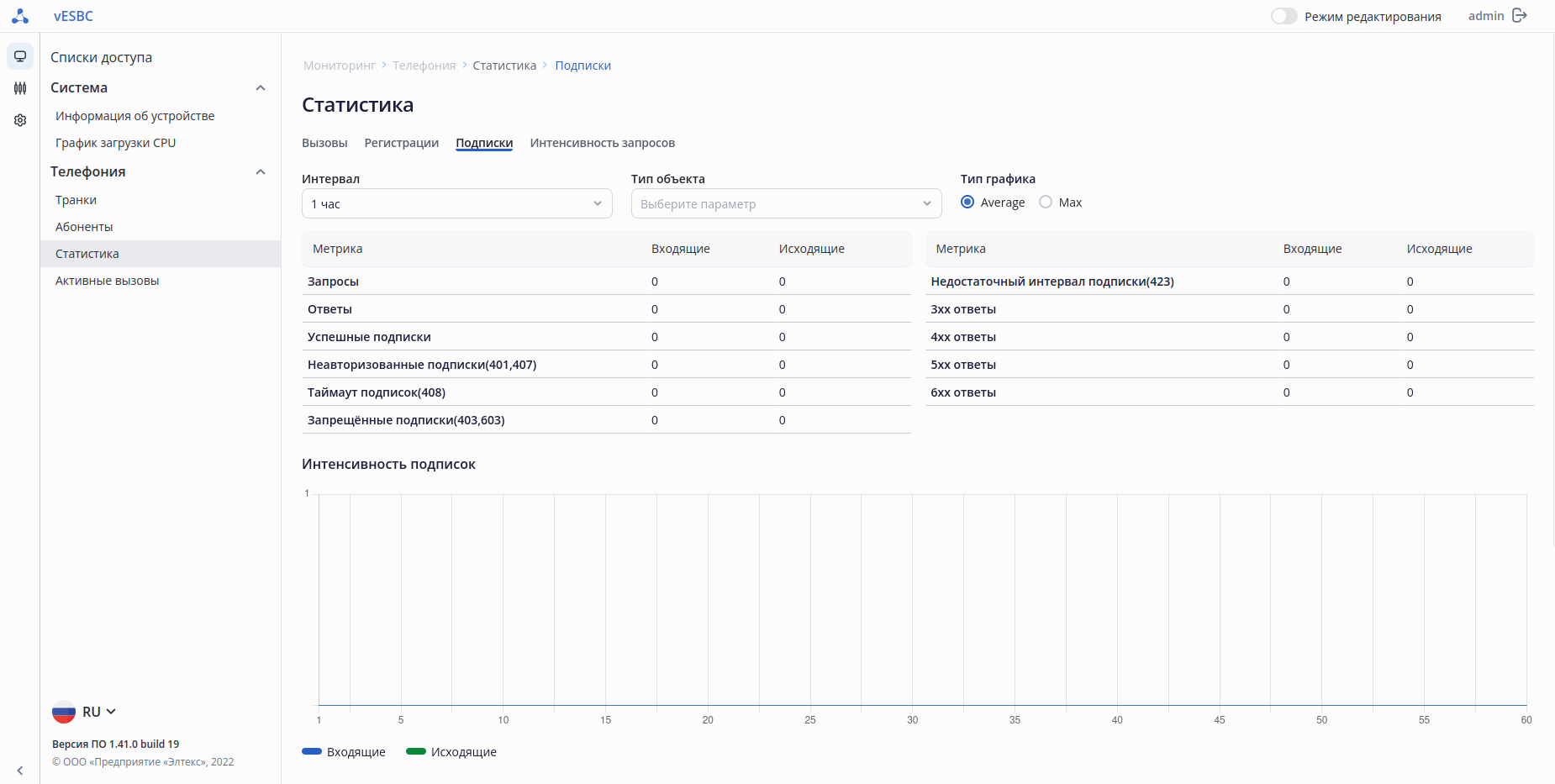This screenshot has width=1555, height=784.
Task: Click the vESBC logo icon
Action: coord(20,16)
